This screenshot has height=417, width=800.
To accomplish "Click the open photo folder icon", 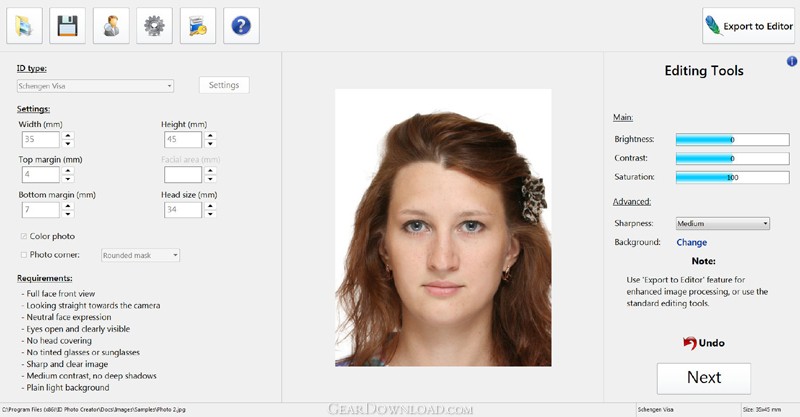I will [x=25, y=26].
